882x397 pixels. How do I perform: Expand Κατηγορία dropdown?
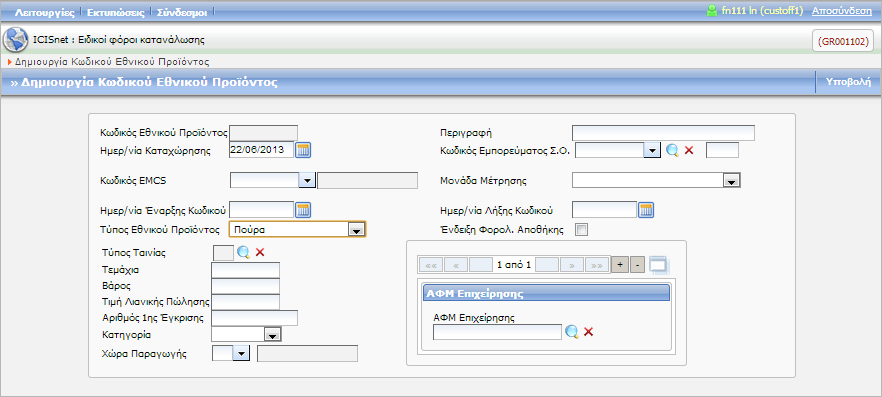coord(272,335)
